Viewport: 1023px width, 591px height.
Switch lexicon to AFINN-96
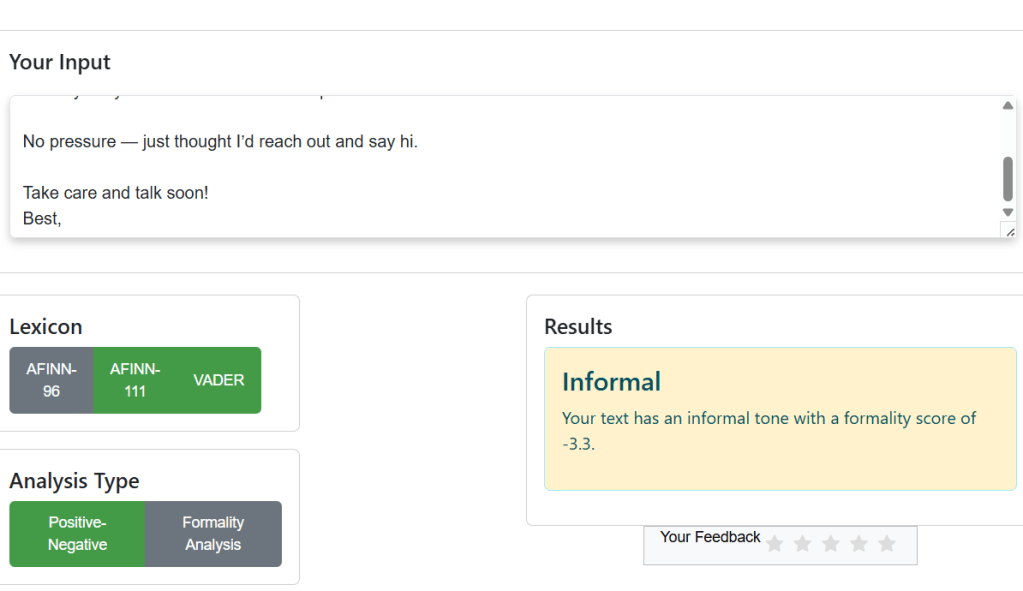(51, 380)
